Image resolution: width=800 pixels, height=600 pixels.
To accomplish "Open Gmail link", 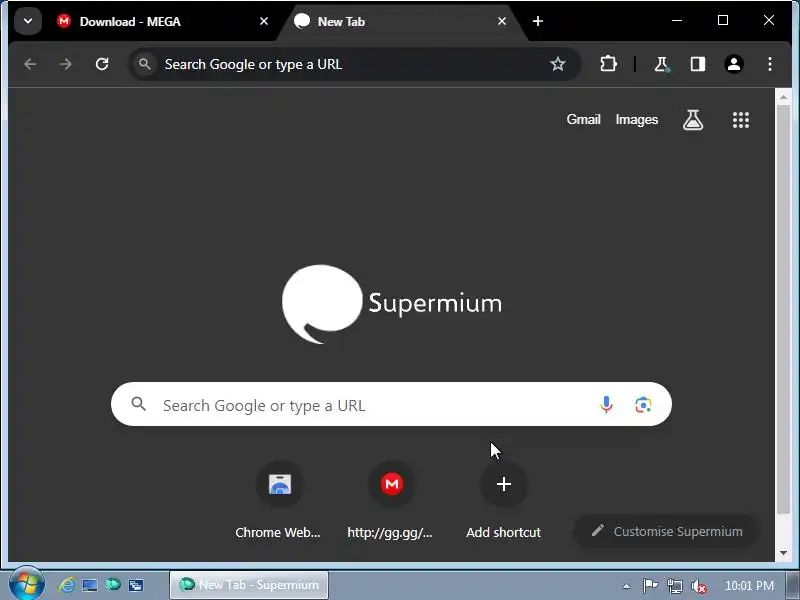I will coord(583,119).
